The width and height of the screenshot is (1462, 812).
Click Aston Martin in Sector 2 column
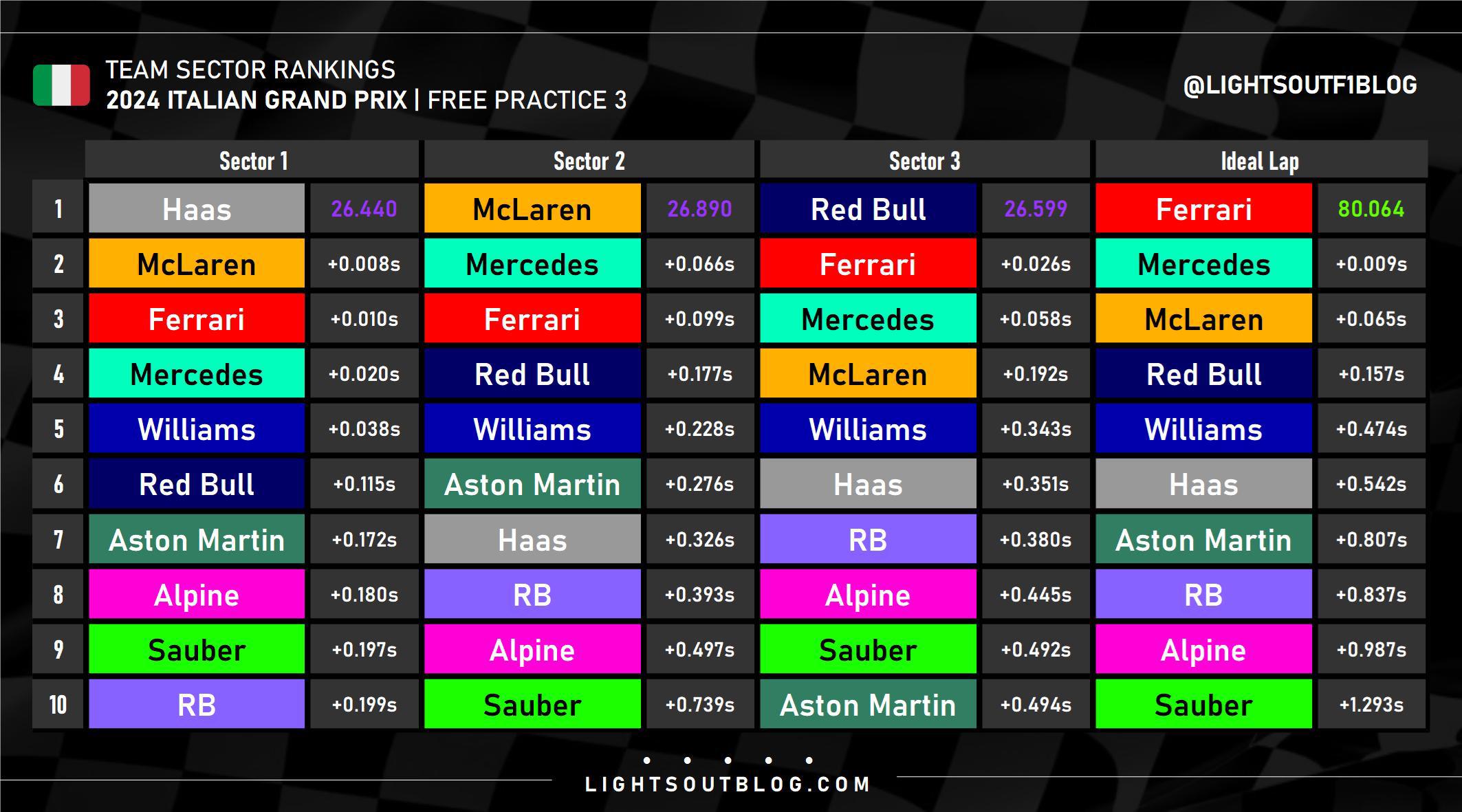(532, 484)
